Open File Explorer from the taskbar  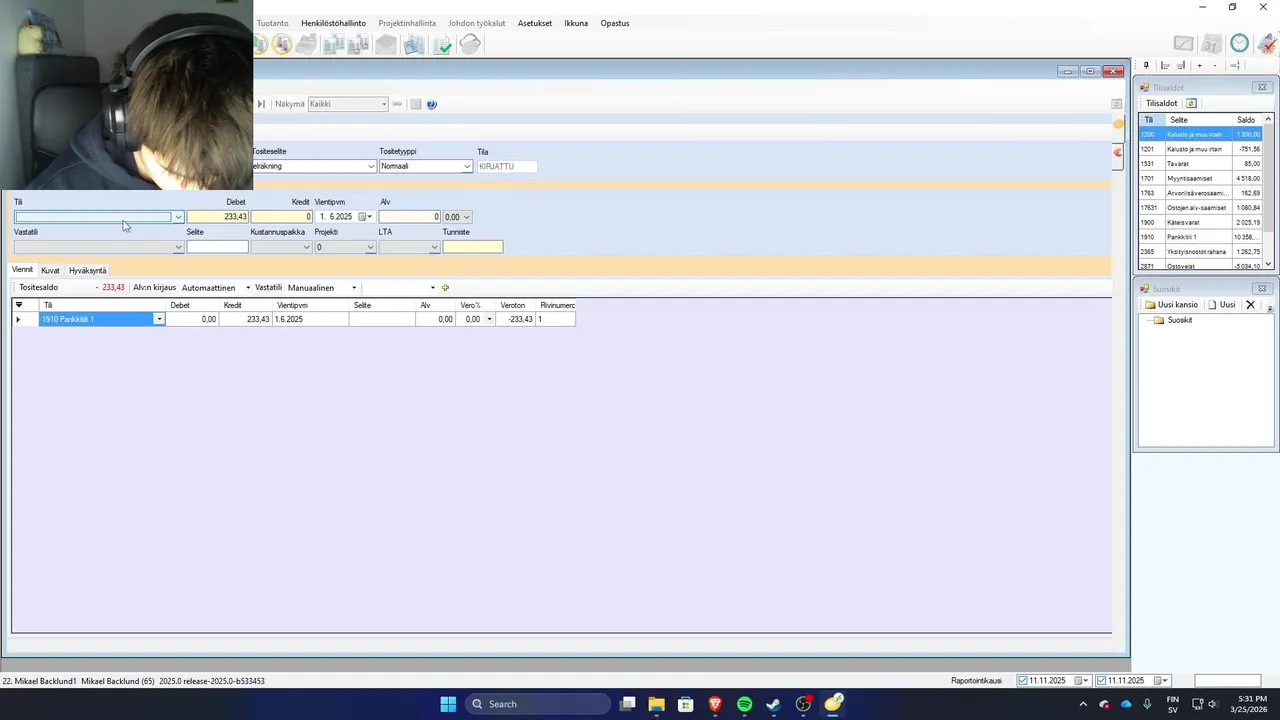(656, 704)
